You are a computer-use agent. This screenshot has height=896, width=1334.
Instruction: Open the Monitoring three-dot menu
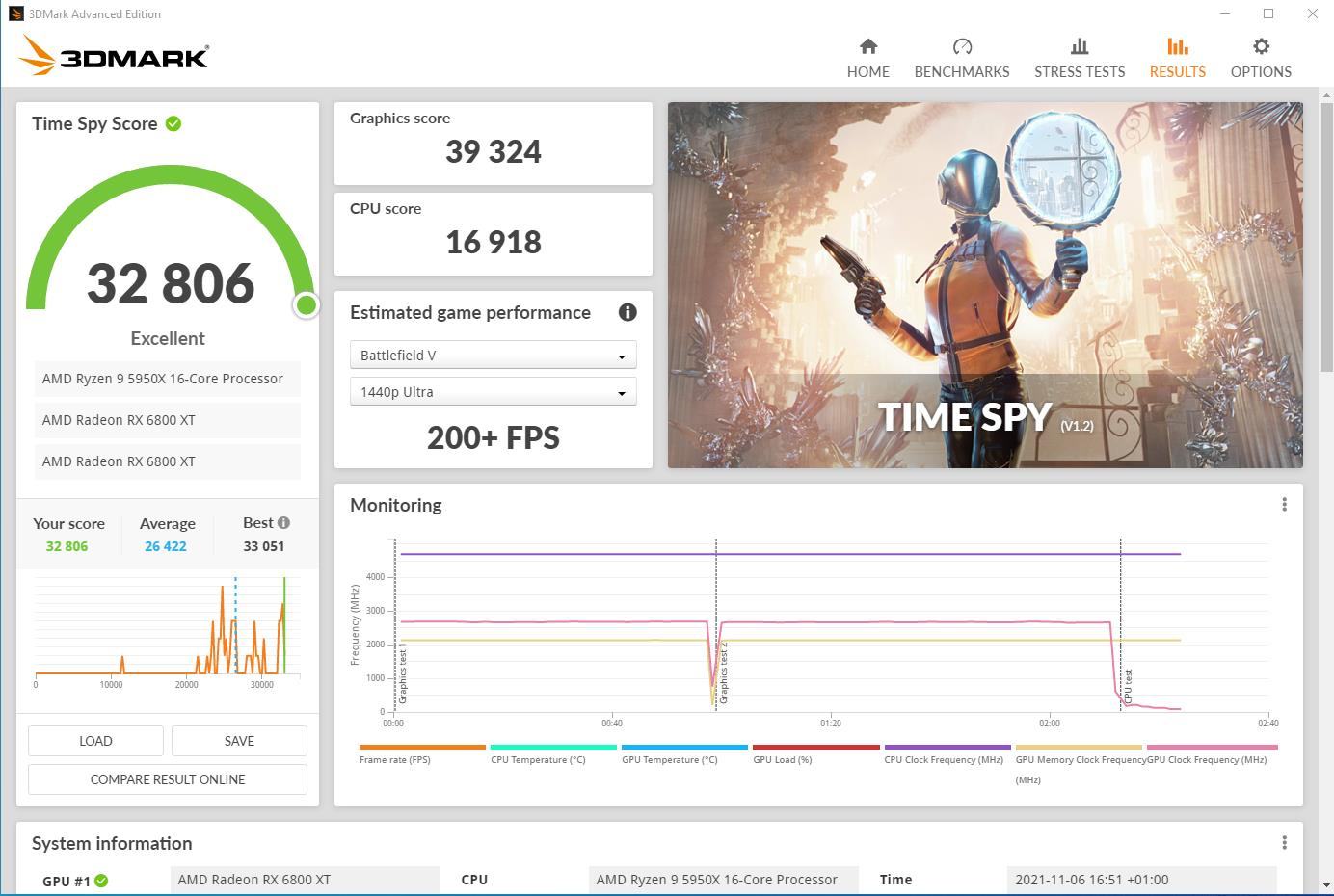(1284, 505)
